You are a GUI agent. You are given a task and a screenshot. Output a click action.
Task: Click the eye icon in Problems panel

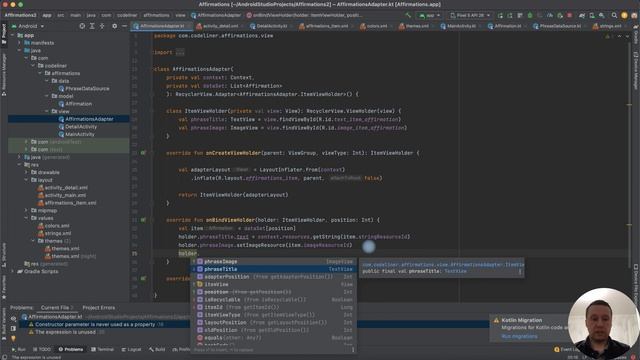coord(13,318)
